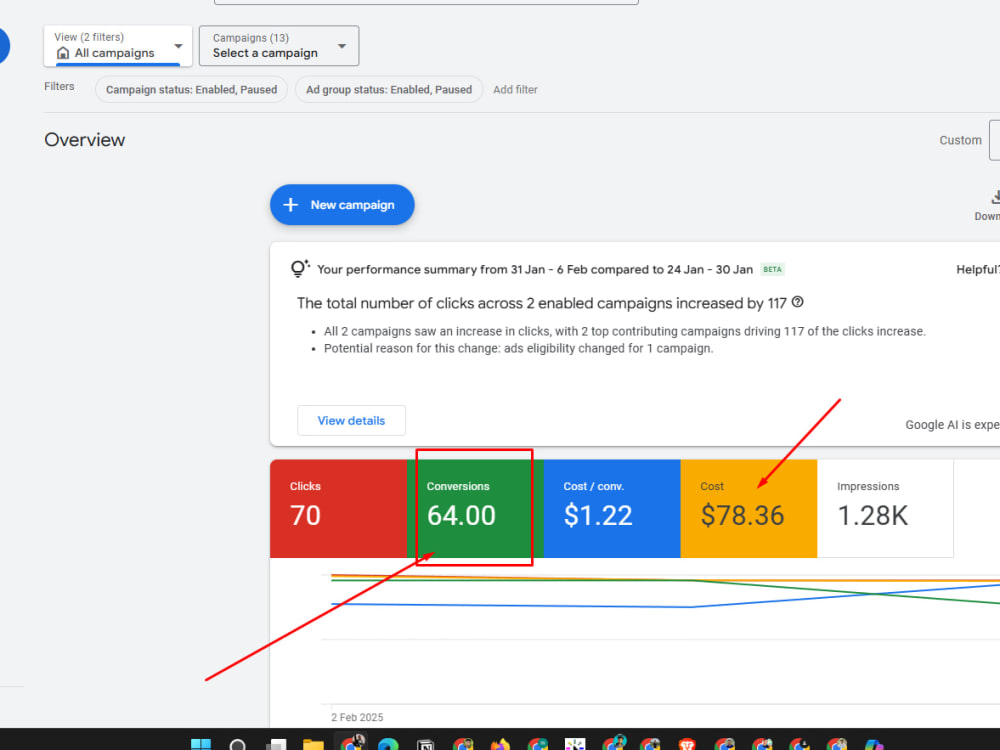
Task: Open Brave browser from the taskbar
Action: (x=687, y=744)
